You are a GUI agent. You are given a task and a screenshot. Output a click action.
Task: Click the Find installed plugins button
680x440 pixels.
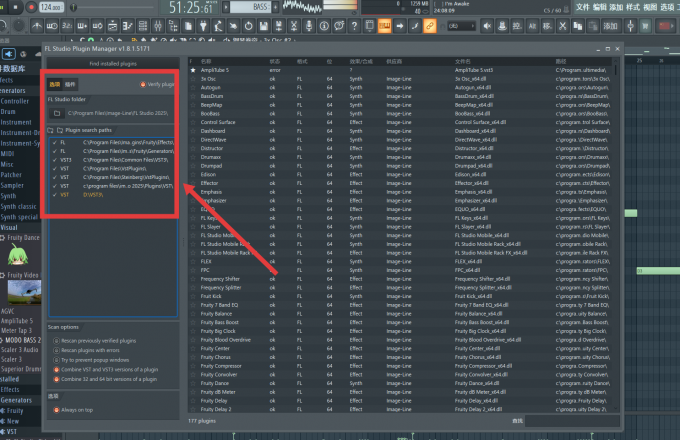[x=113, y=64]
